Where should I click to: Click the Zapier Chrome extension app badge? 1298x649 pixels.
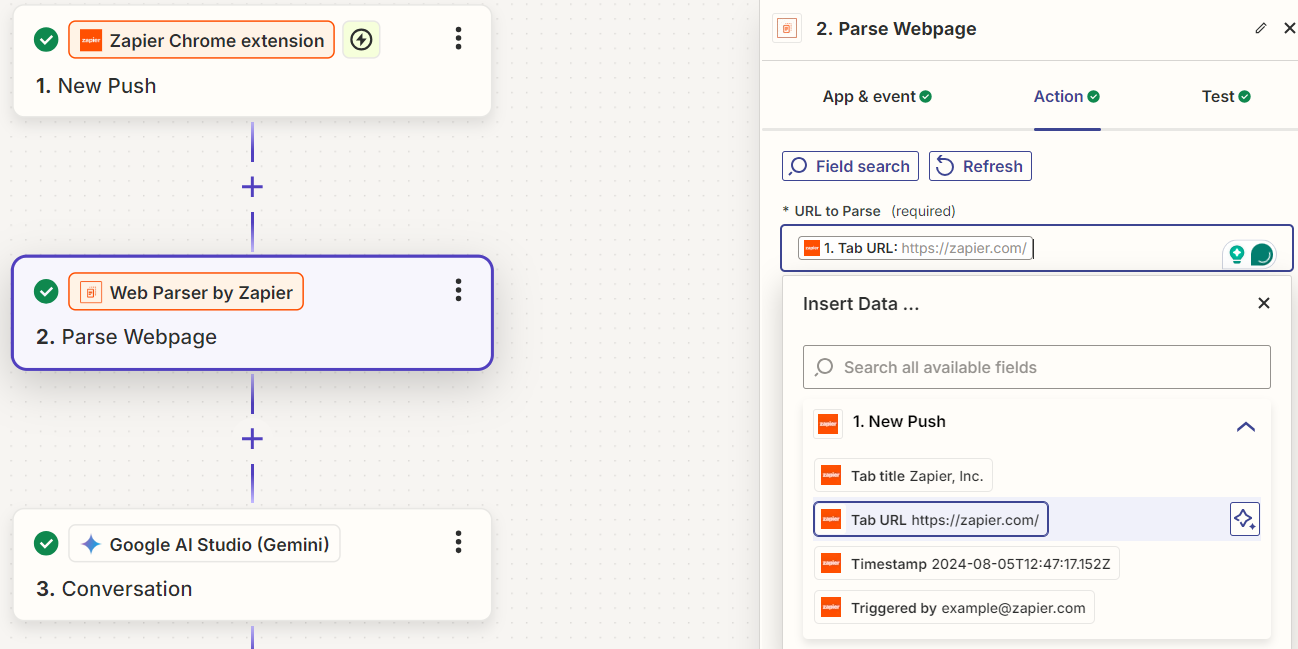(201, 40)
